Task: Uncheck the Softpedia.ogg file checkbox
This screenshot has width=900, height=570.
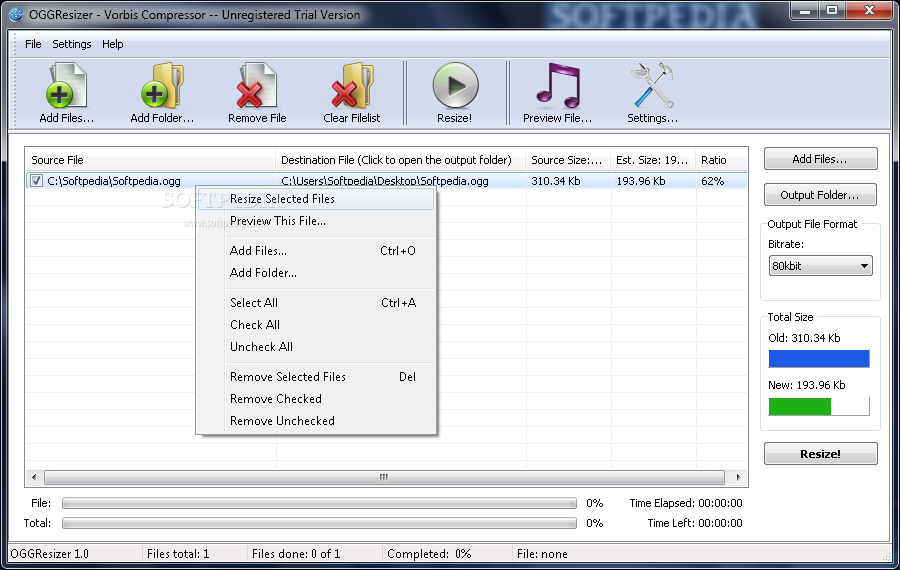Action: pos(36,181)
